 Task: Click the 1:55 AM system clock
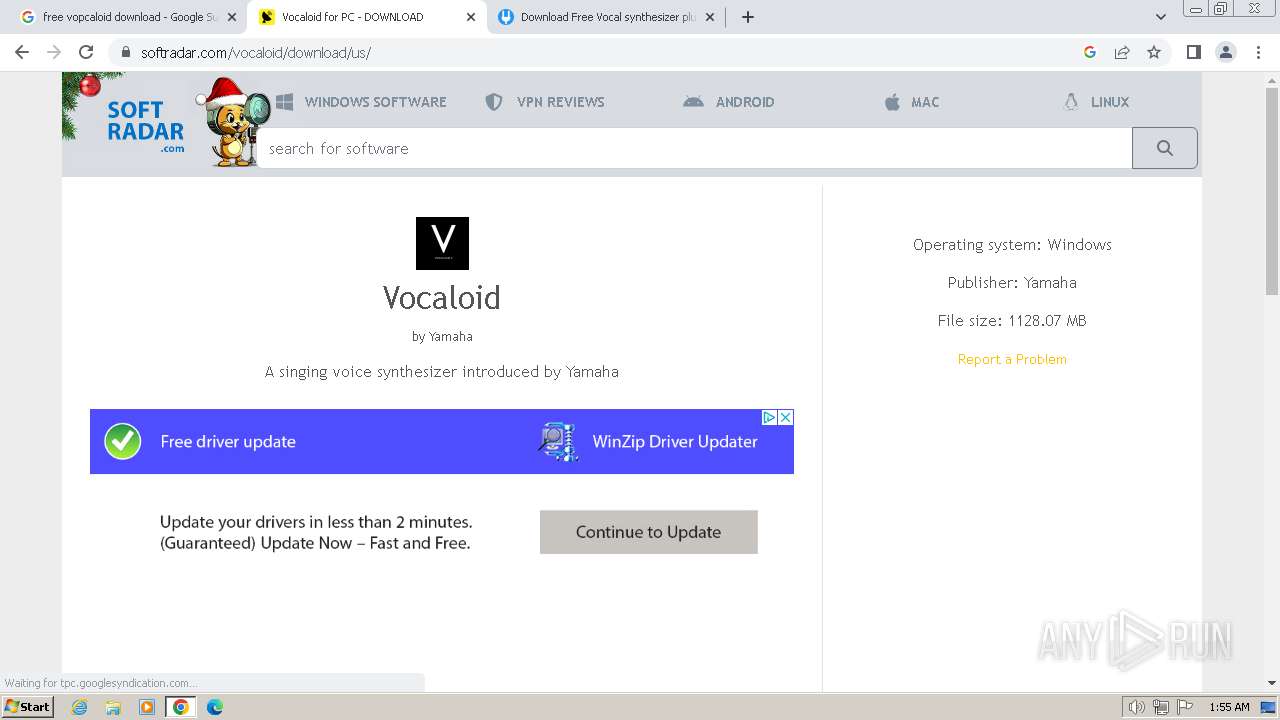pyautogui.click(x=1229, y=707)
